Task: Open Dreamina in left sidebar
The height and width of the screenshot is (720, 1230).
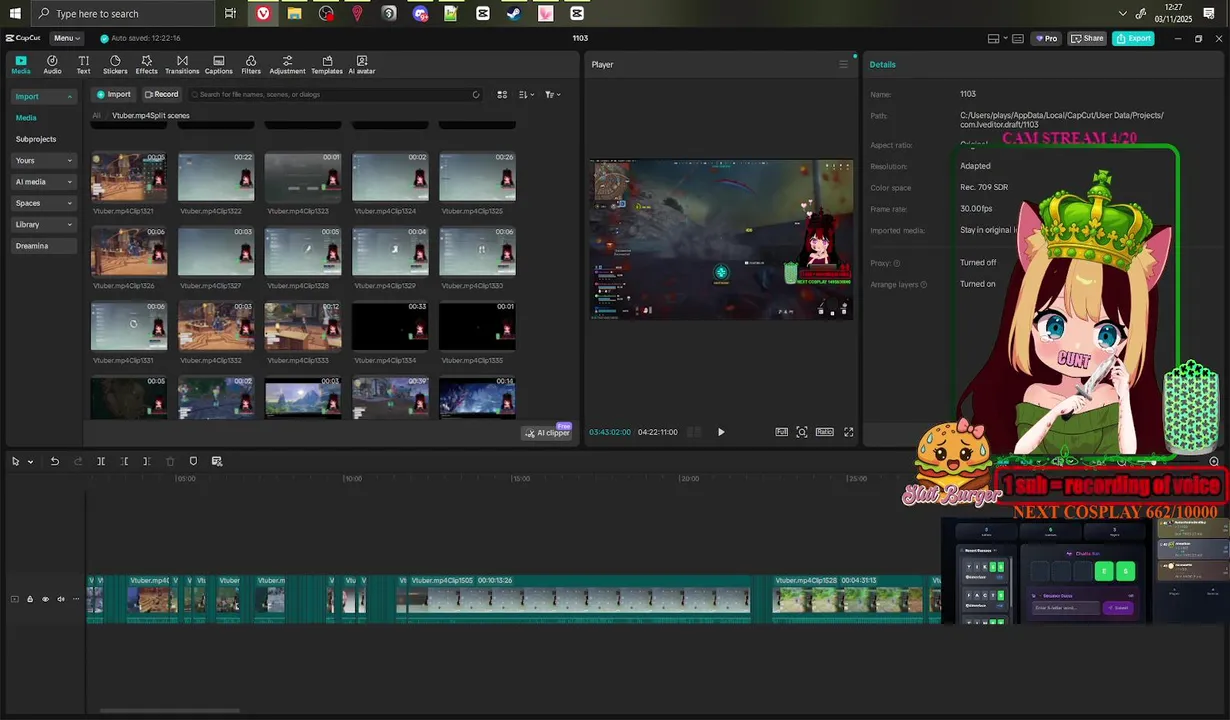Action: point(44,246)
